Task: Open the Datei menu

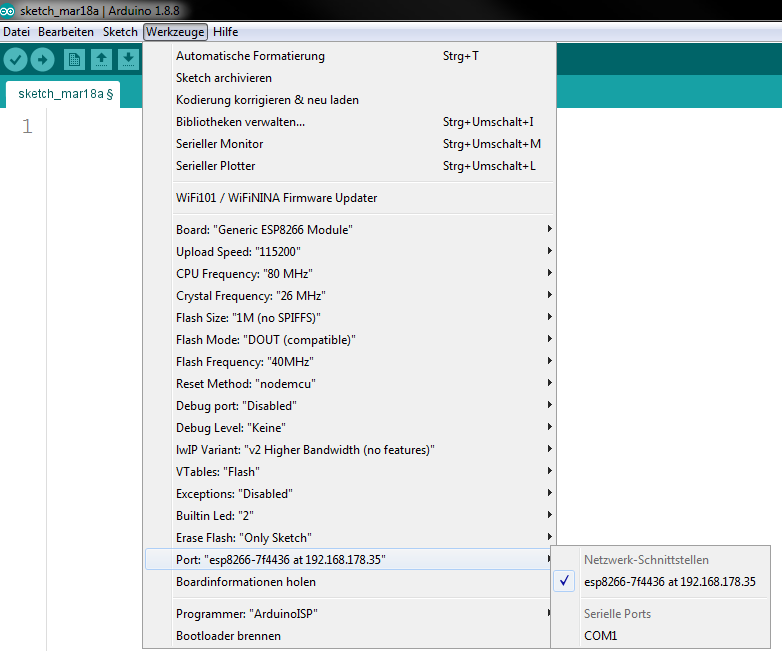Action: pos(17,32)
